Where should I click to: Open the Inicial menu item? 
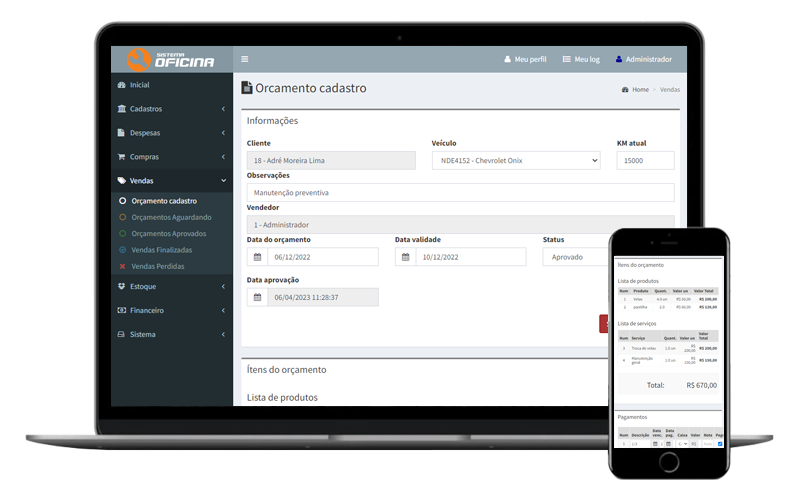click(140, 85)
